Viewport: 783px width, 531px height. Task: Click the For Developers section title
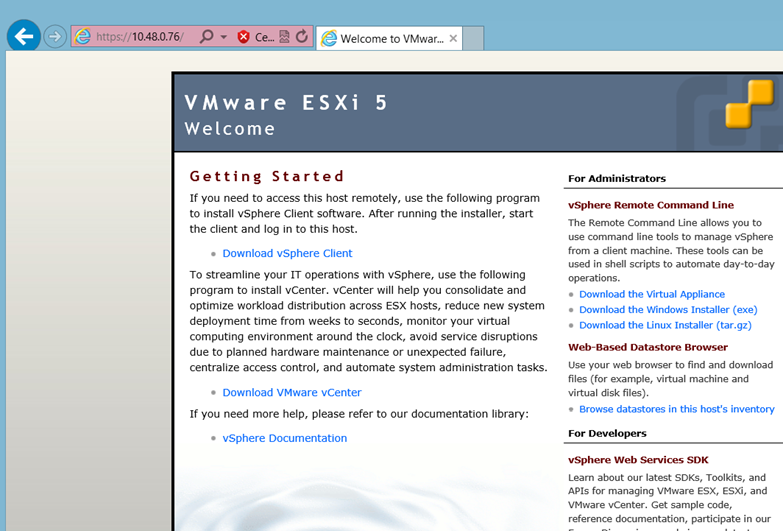pos(607,433)
